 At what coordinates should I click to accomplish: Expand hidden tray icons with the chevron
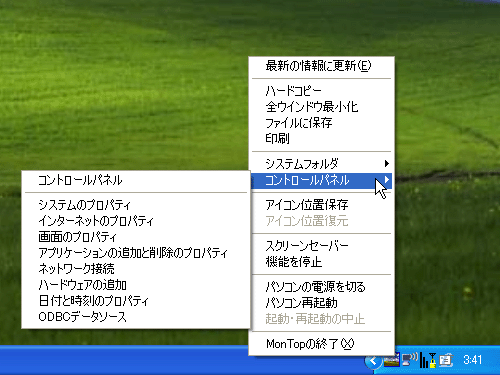373,361
